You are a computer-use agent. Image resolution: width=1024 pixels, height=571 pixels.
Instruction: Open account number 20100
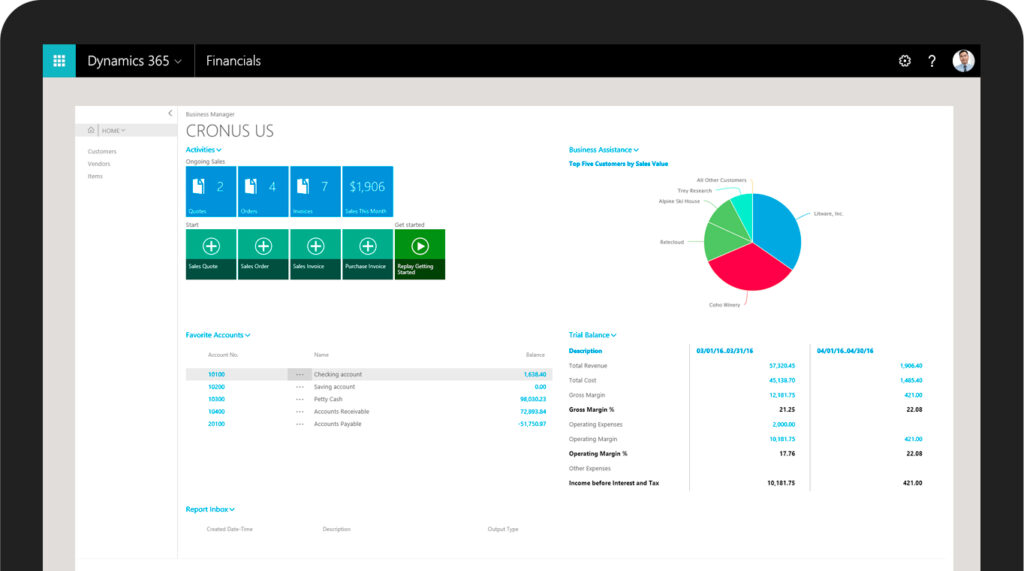(x=216, y=424)
